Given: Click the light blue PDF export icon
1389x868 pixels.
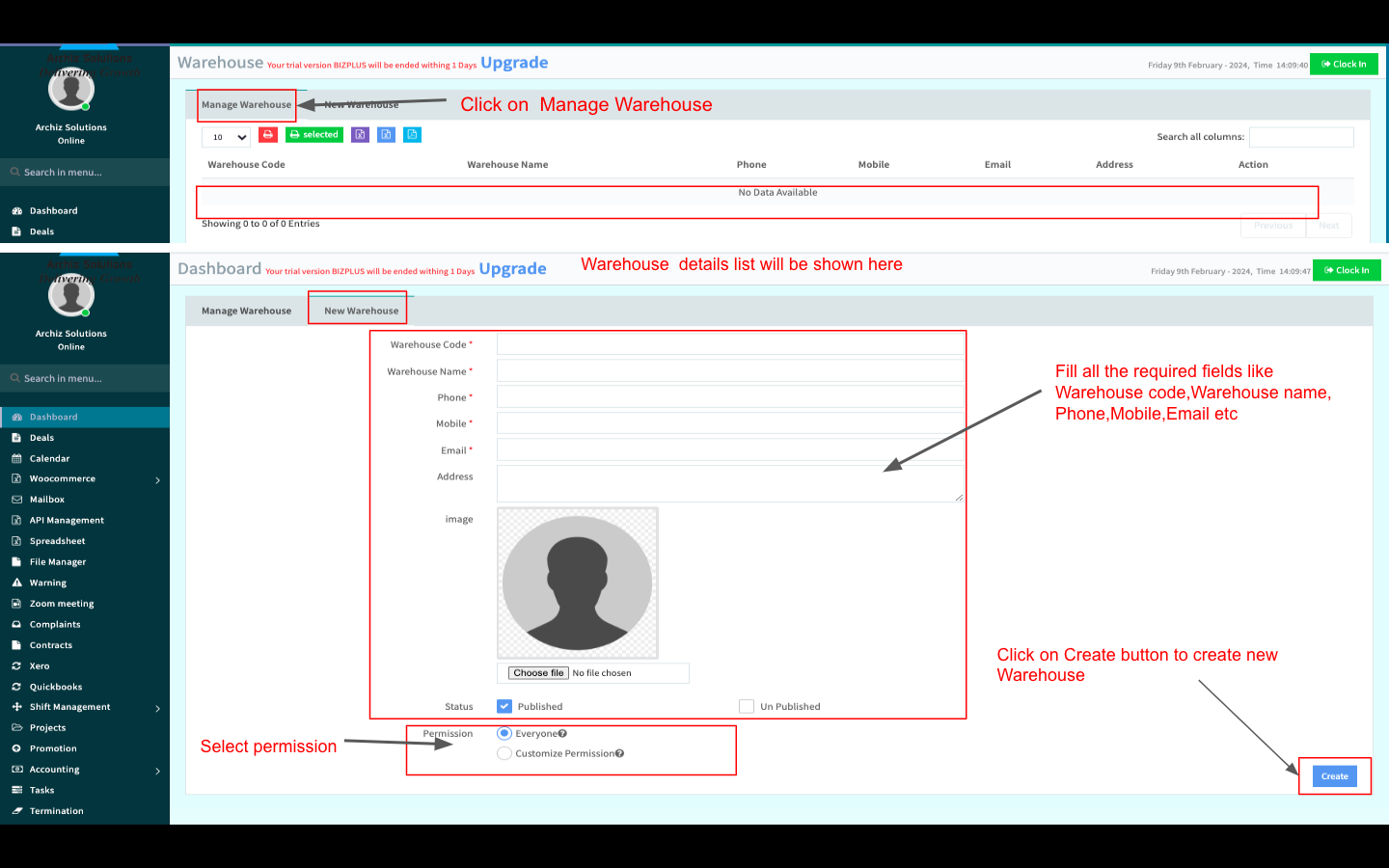Looking at the screenshot, I should pos(412,135).
